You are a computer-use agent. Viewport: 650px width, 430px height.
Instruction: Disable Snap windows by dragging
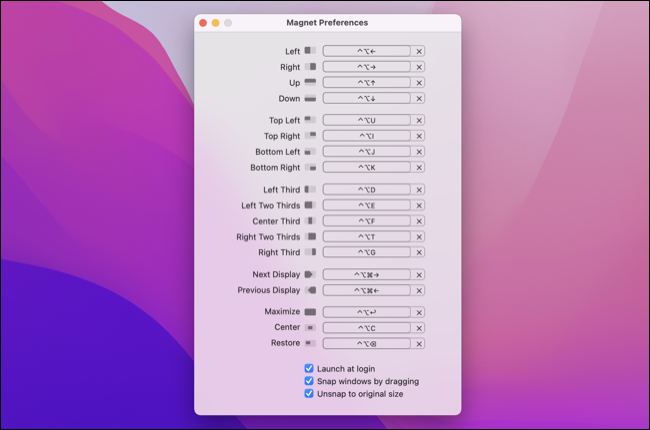tap(309, 381)
